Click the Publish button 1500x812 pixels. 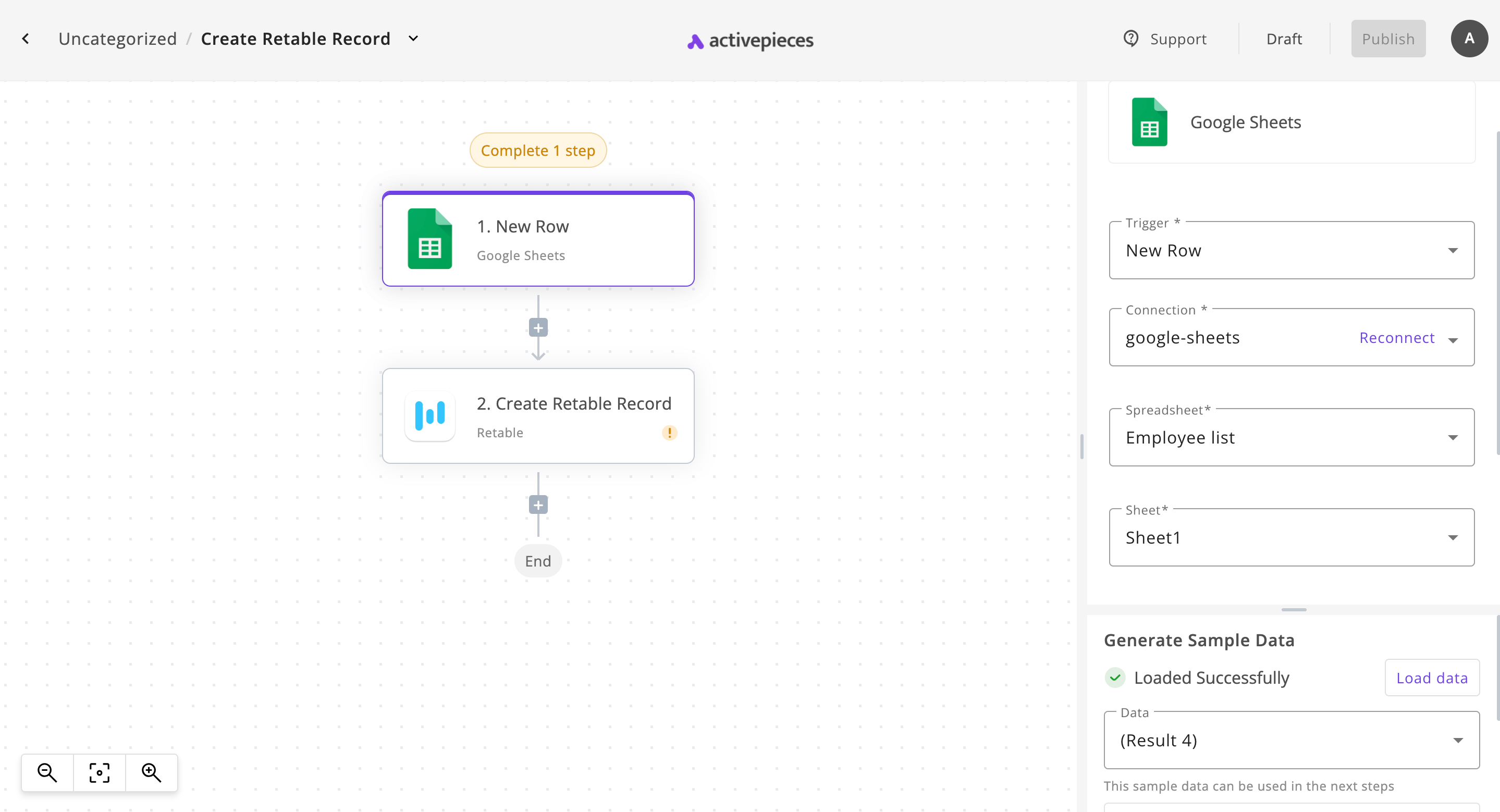1388,39
